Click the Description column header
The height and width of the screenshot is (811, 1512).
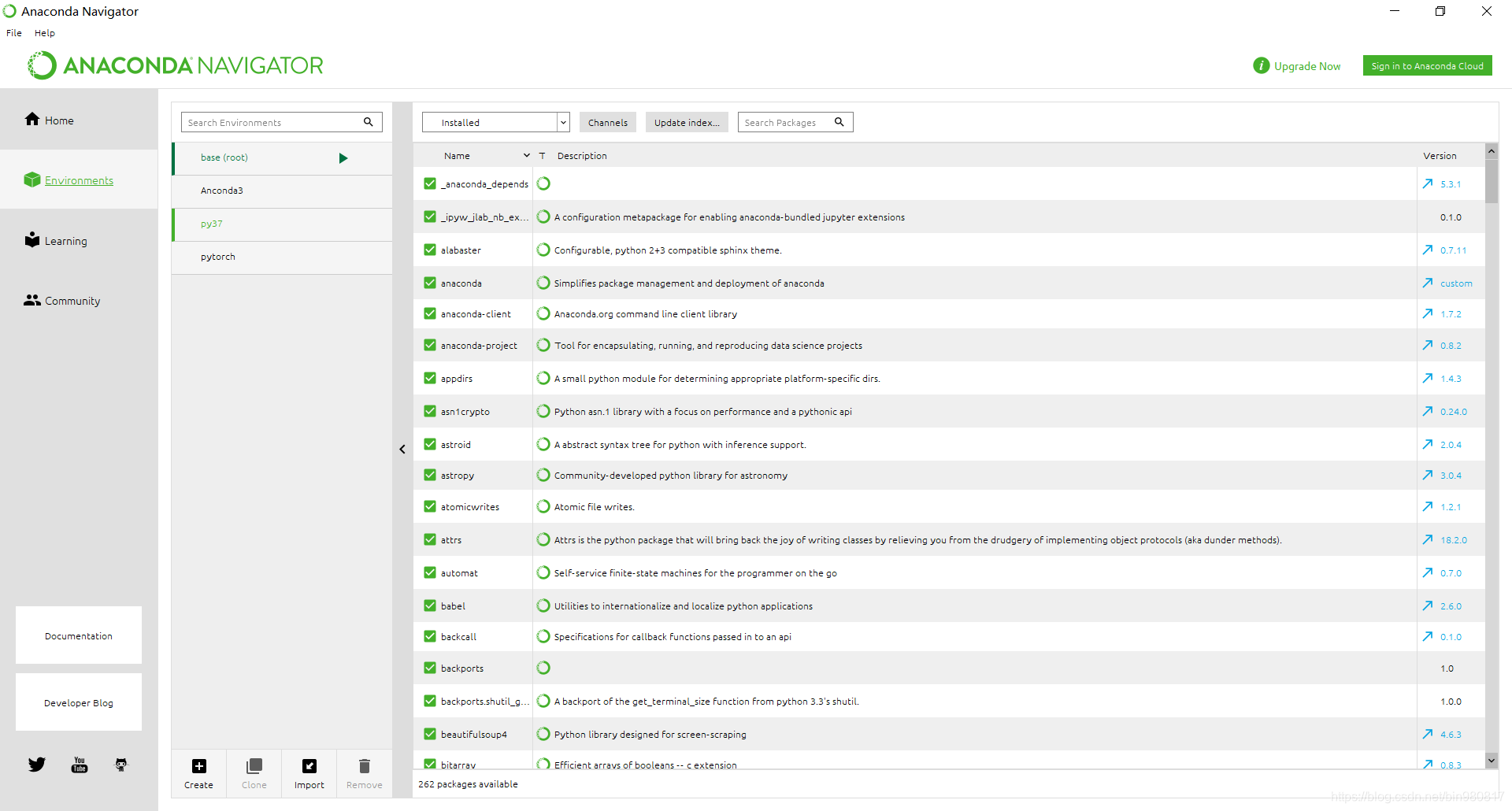[582, 155]
